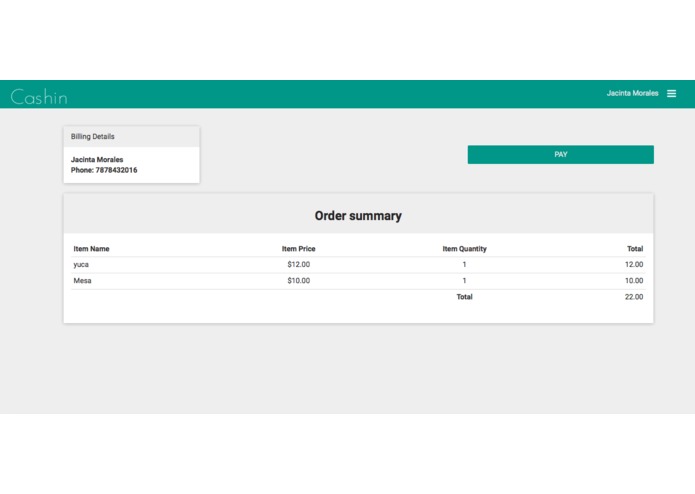The image size is (695, 494).
Task: Click the Item Quantity column header
Action: click(464, 249)
